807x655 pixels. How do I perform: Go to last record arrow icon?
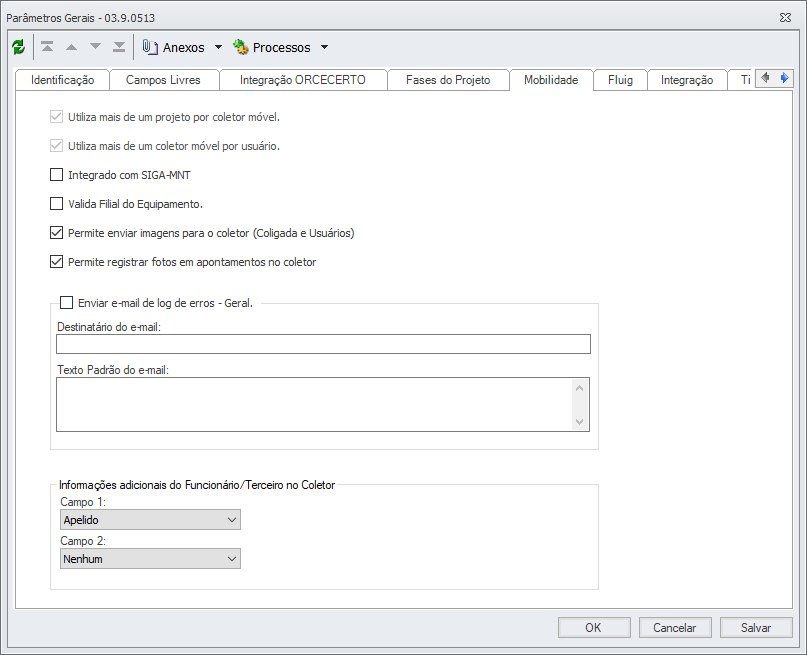119,47
